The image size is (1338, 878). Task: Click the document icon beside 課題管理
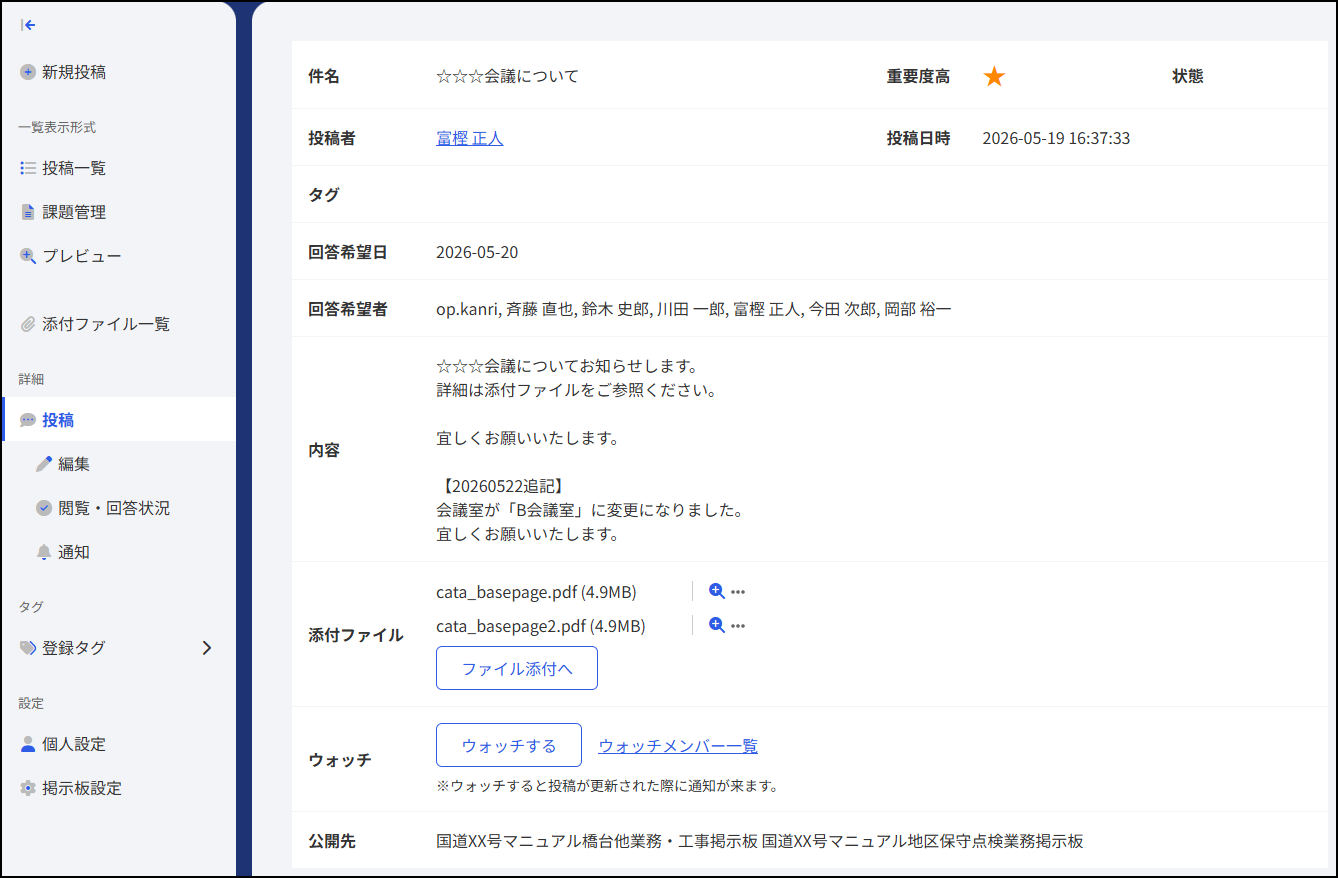[28, 212]
